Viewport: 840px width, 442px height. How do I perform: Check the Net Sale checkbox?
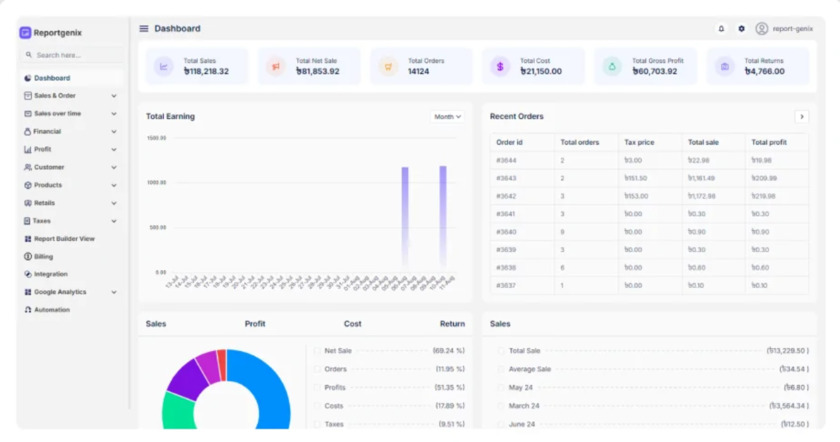click(317, 351)
